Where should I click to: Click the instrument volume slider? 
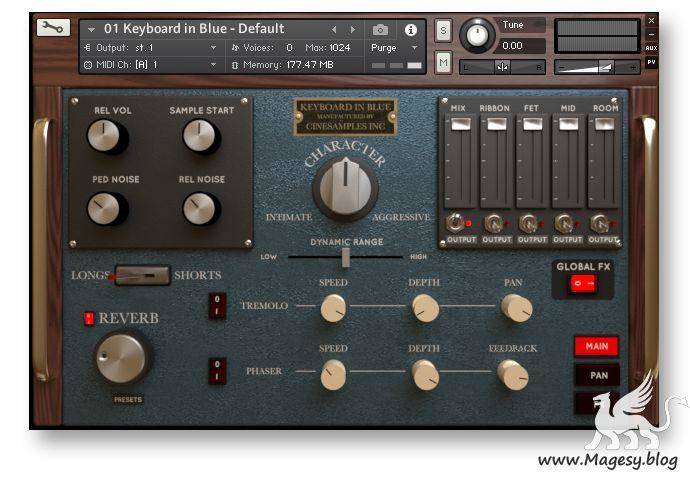click(x=597, y=67)
